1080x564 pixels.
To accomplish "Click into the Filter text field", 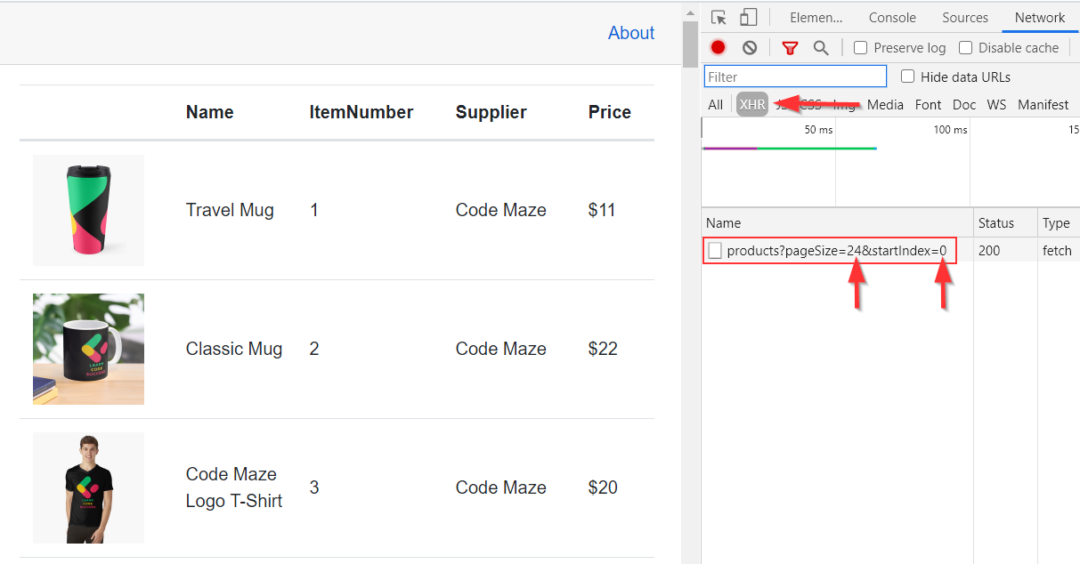I will 795,77.
